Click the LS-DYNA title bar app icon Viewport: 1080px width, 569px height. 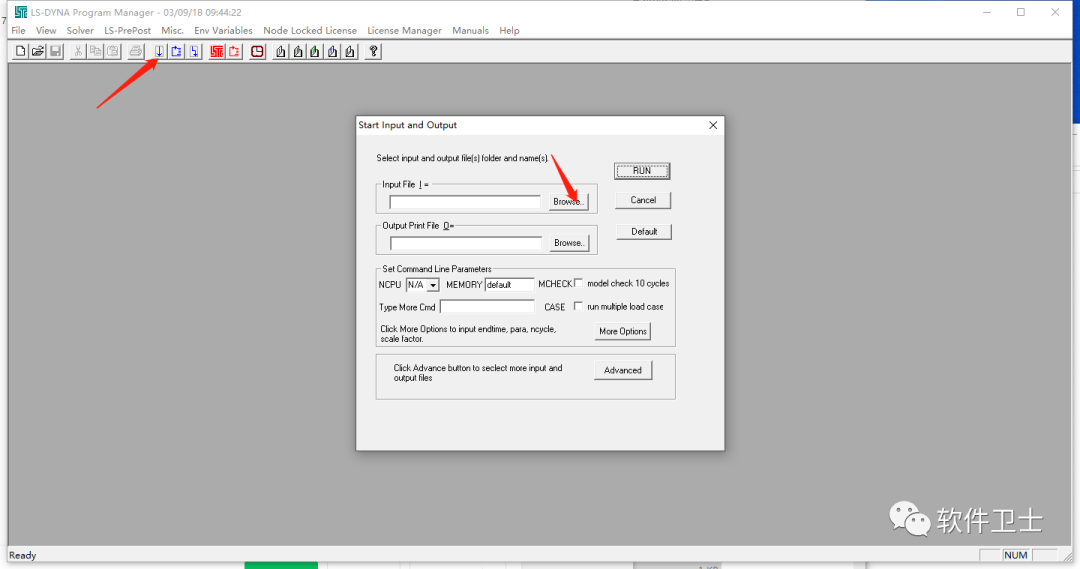21,12
